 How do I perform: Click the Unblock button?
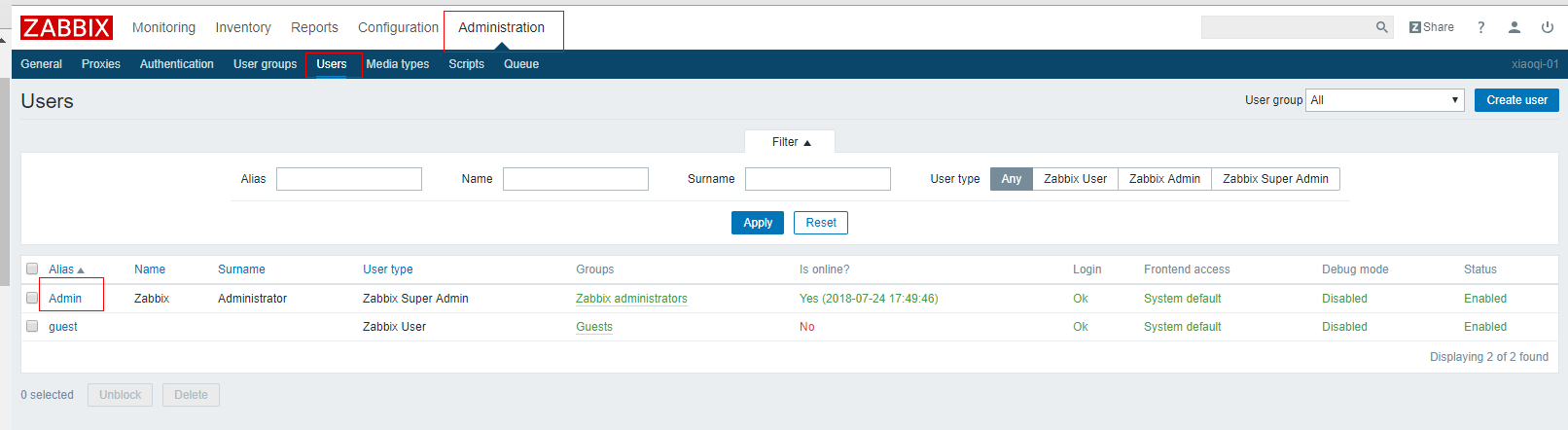120,395
